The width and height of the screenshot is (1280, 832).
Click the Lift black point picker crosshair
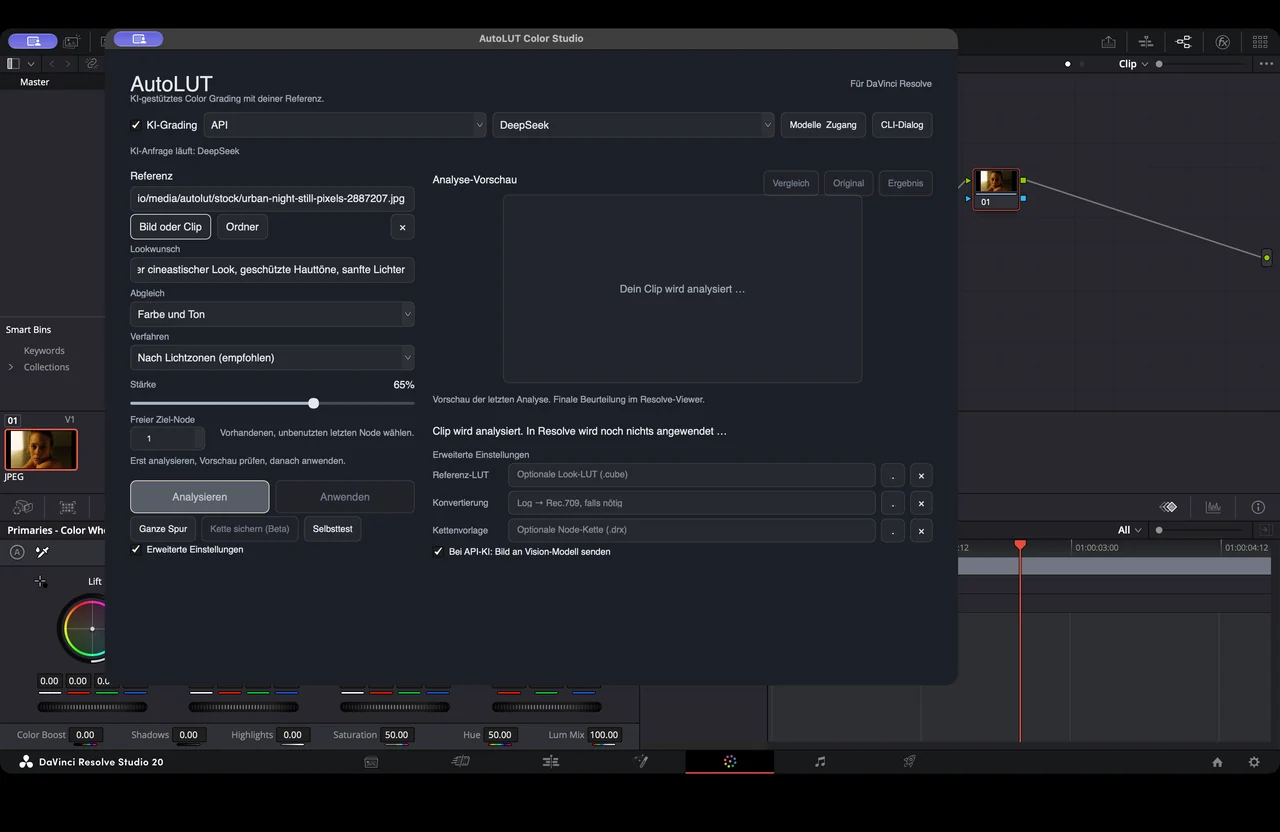coord(40,581)
